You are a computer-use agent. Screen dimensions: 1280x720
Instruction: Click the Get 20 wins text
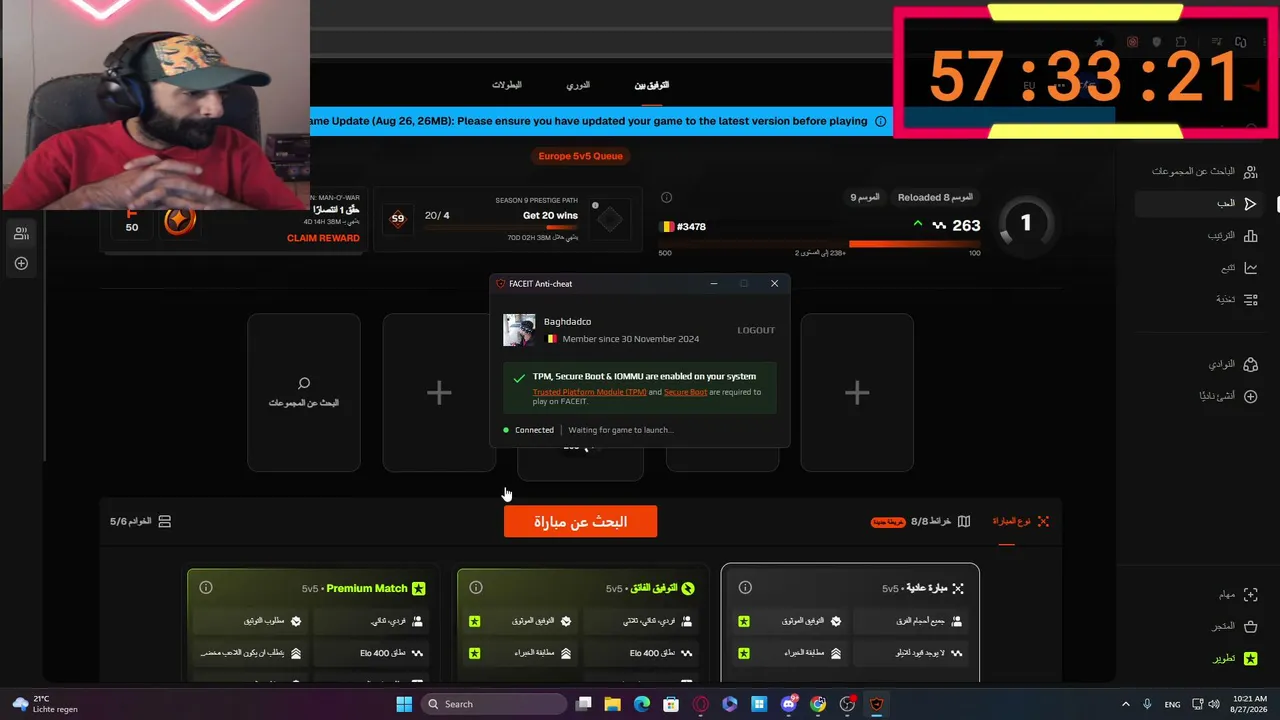point(550,215)
